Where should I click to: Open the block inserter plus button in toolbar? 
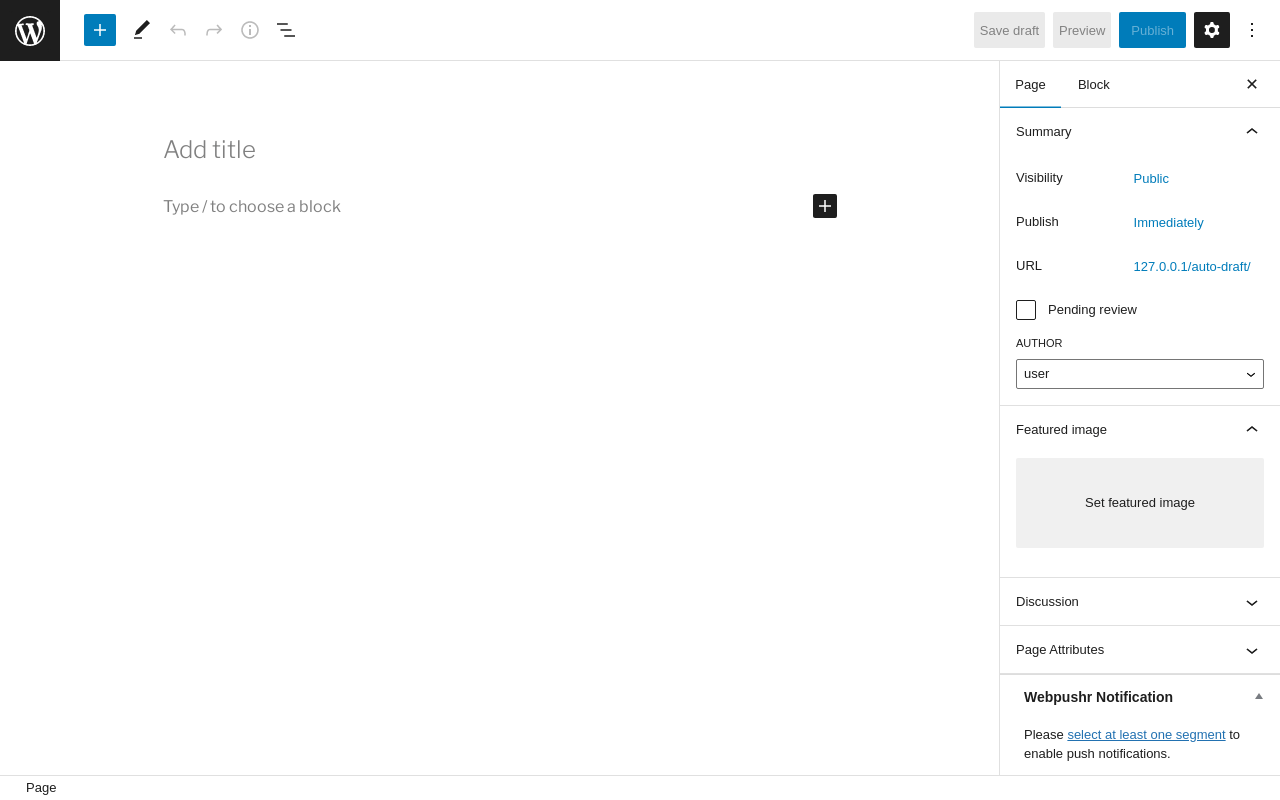[x=100, y=30]
